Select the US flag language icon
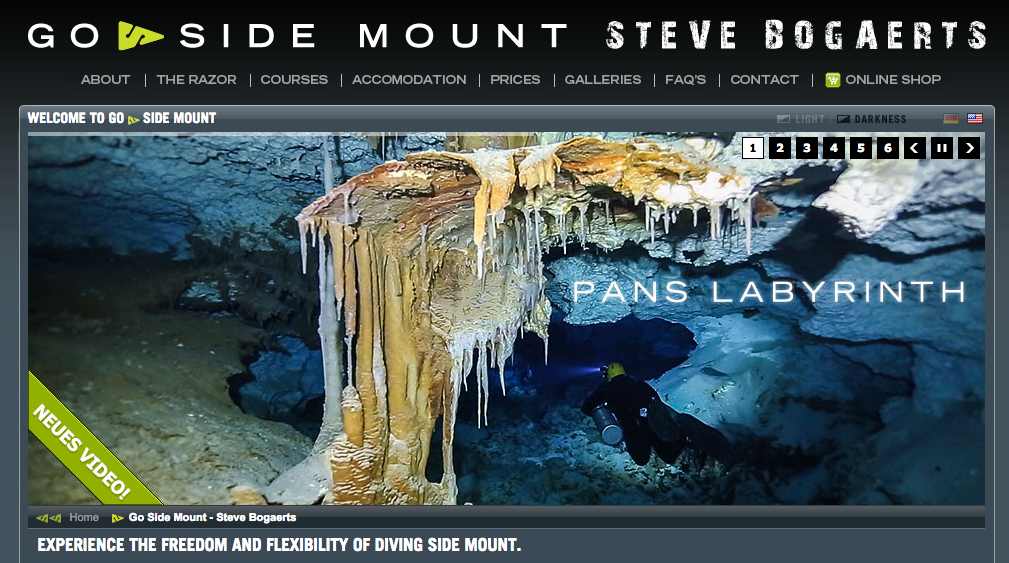Image resolution: width=1009 pixels, height=563 pixels. point(975,118)
